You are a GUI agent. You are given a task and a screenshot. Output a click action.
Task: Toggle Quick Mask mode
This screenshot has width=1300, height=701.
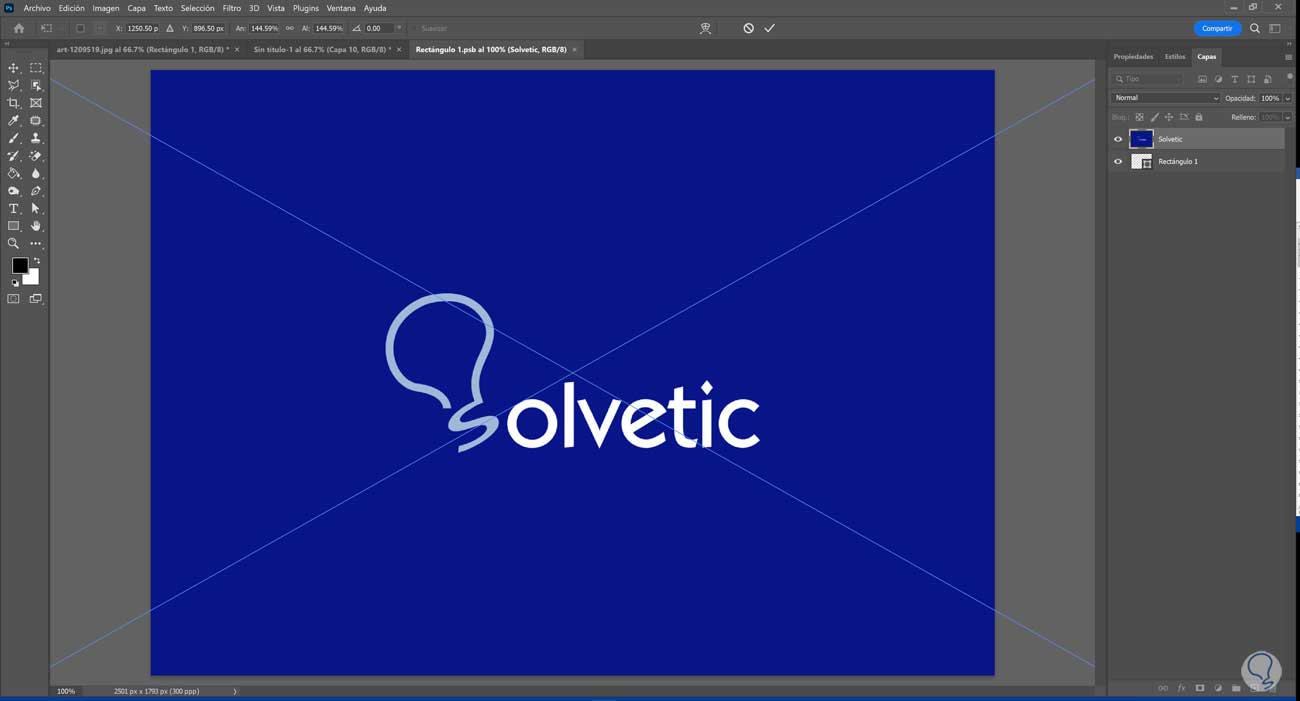[x=14, y=299]
